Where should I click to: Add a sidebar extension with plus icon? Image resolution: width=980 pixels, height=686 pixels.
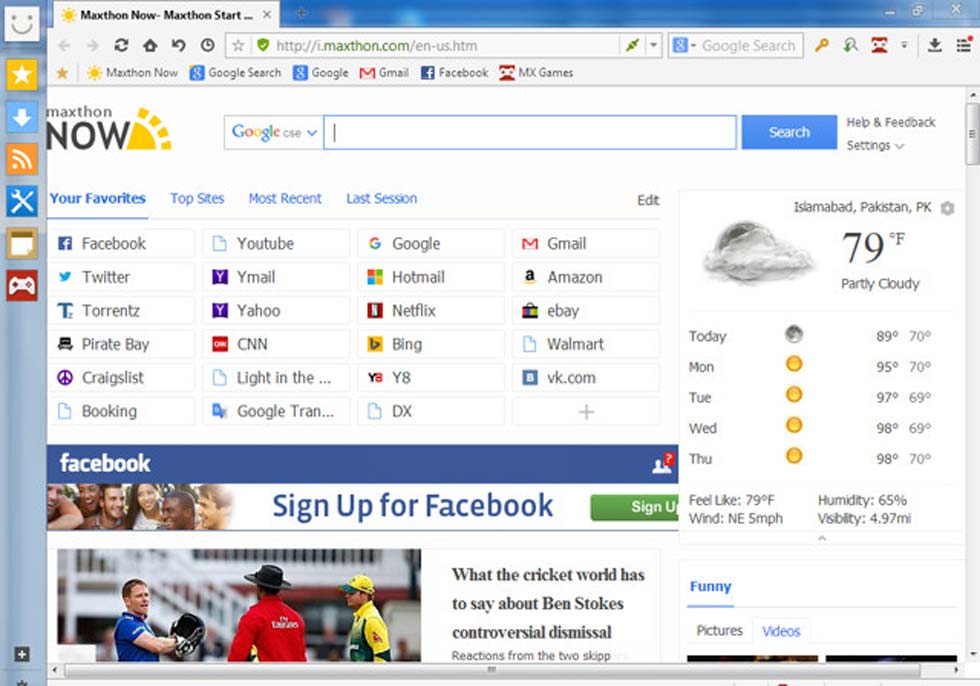click(x=22, y=654)
